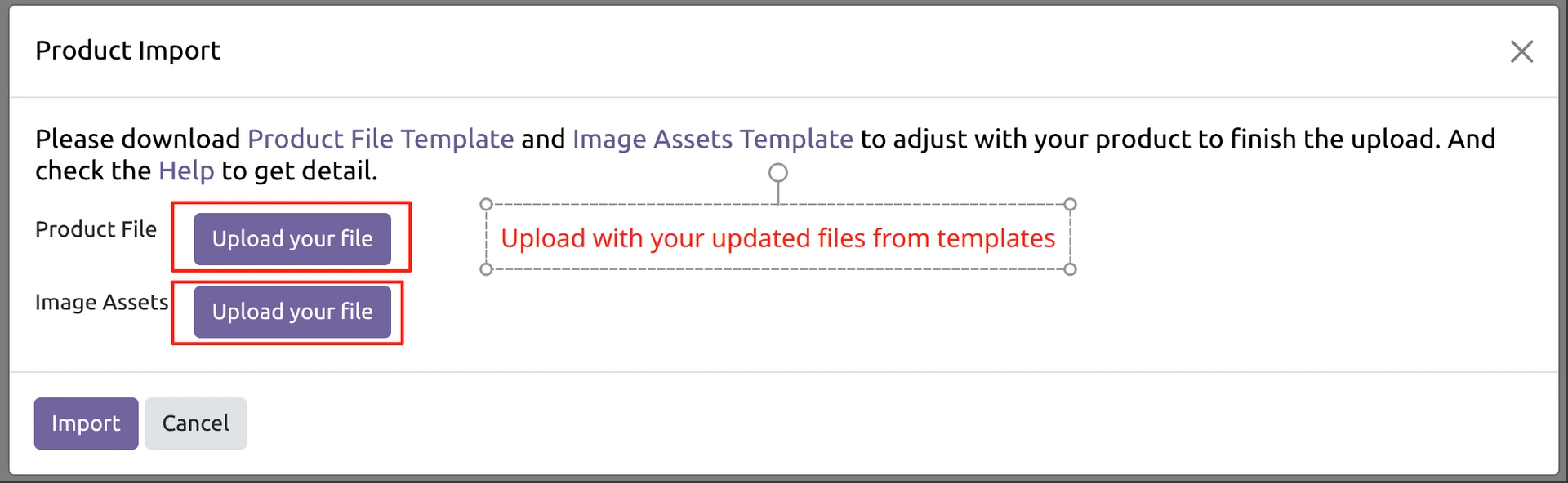
Task: Click the Help link
Action: click(x=186, y=171)
